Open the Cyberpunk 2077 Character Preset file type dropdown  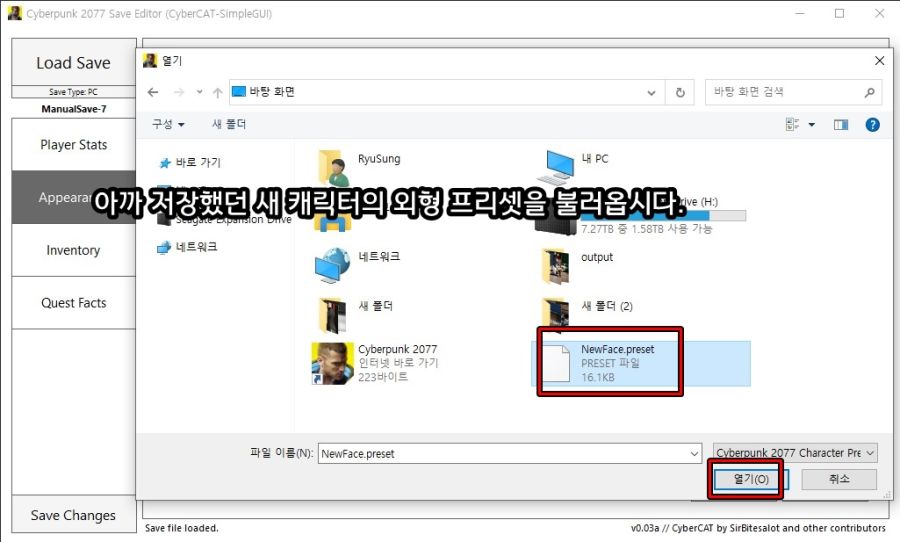(795, 453)
